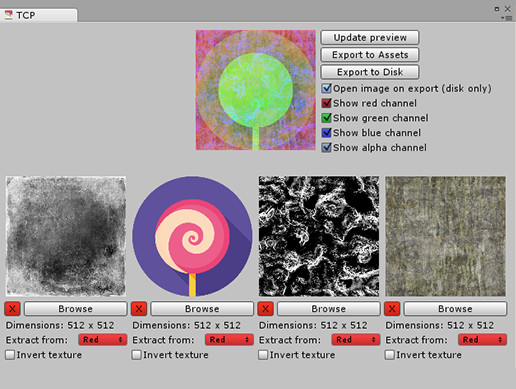Toggle Show alpha channel checkbox

[x=327, y=147]
